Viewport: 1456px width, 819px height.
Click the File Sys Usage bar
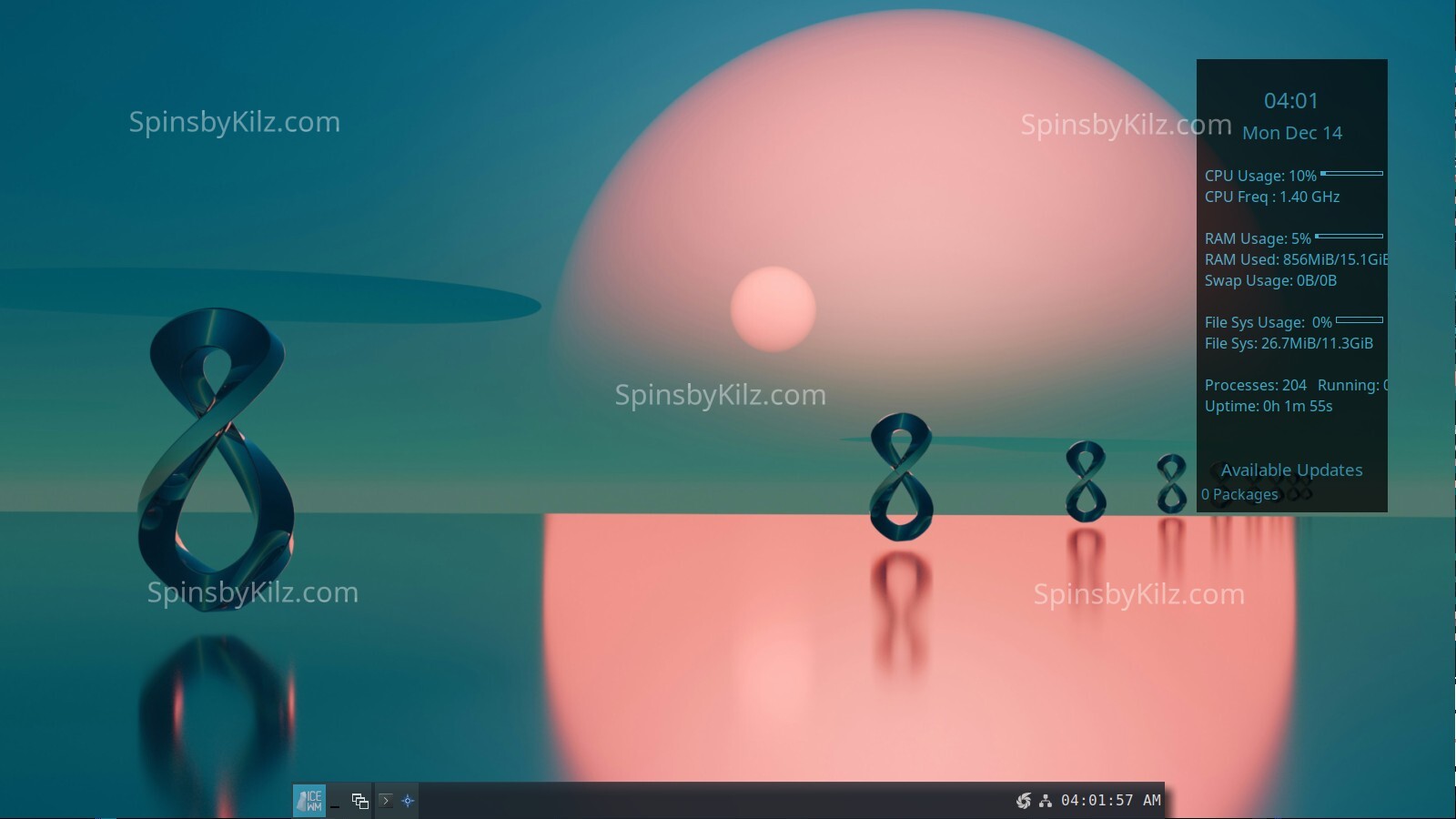[x=1359, y=320]
